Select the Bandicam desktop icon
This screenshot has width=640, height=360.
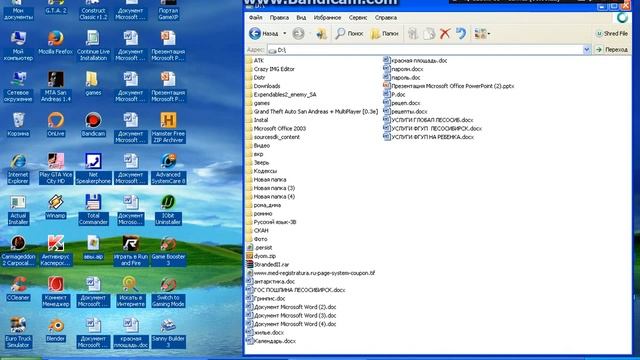point(93,124)
